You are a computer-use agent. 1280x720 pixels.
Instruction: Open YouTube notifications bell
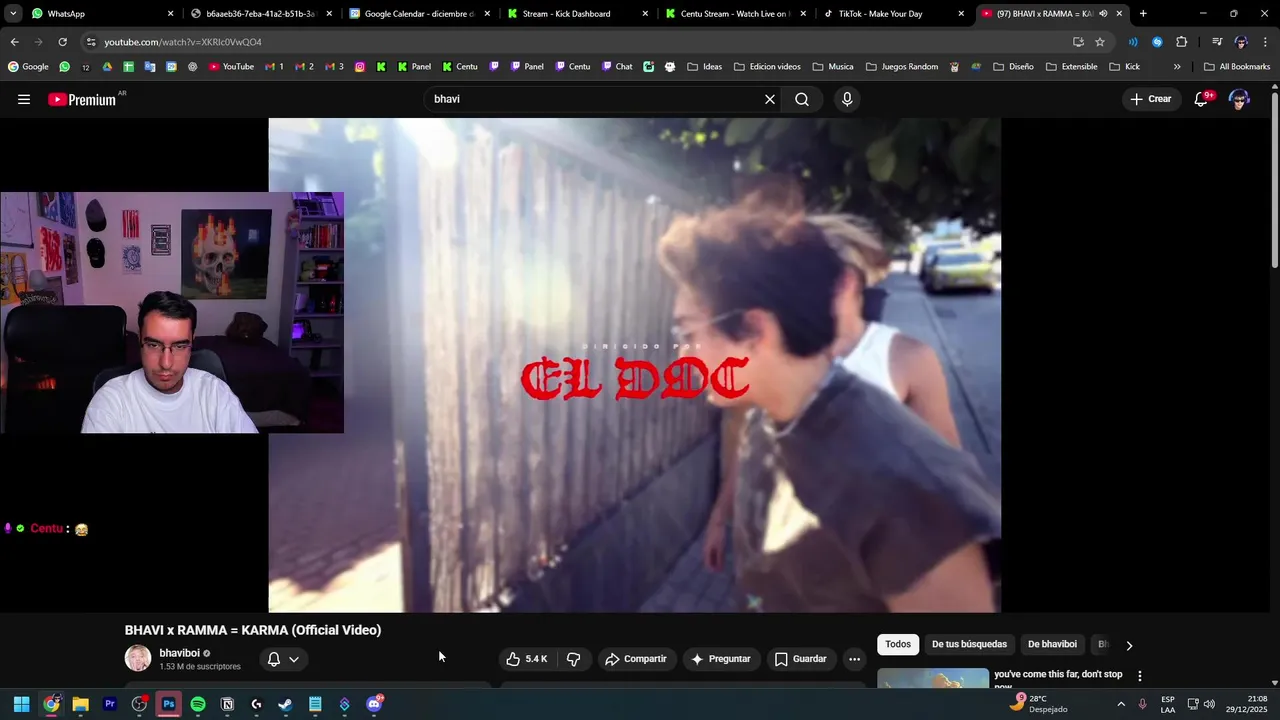1202,99
